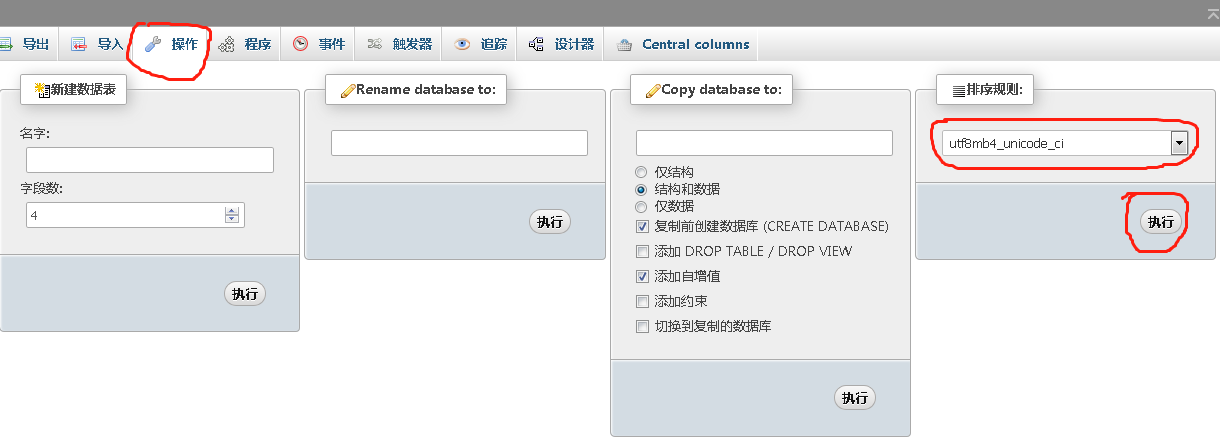Click the Events (事件) clock icon
The image size is (1220, 438).
[x=300, y=44]
